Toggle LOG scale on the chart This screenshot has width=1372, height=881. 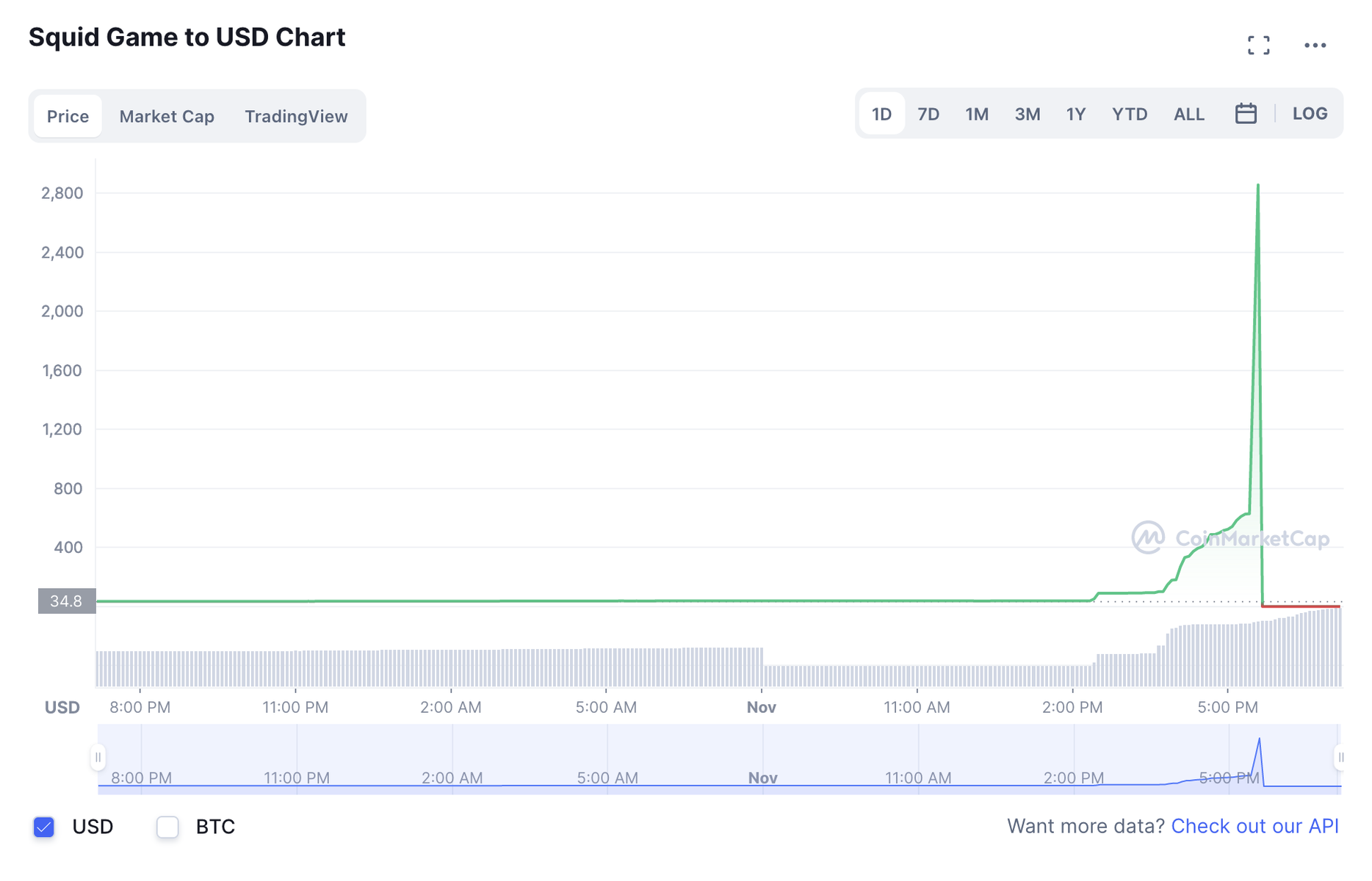tap(1310, 114)
